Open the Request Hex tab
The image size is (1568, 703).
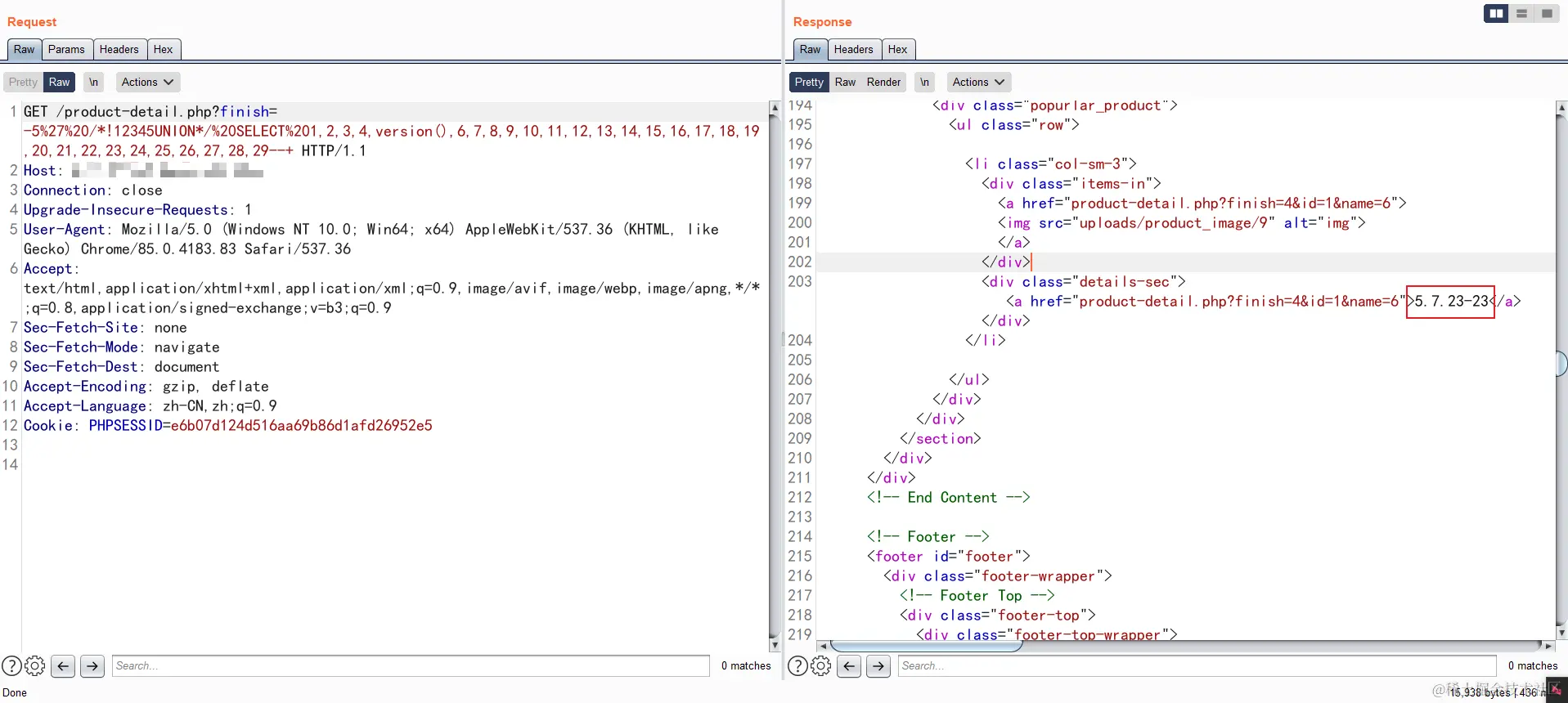click(164, 49)
